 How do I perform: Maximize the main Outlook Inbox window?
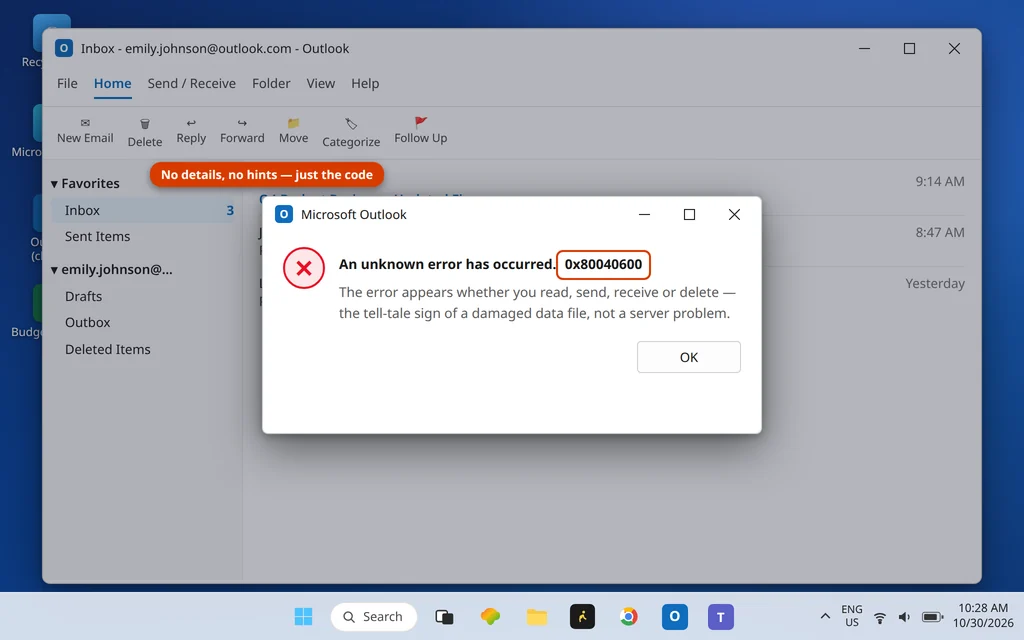pyautogui.click(x=909, y=48)
